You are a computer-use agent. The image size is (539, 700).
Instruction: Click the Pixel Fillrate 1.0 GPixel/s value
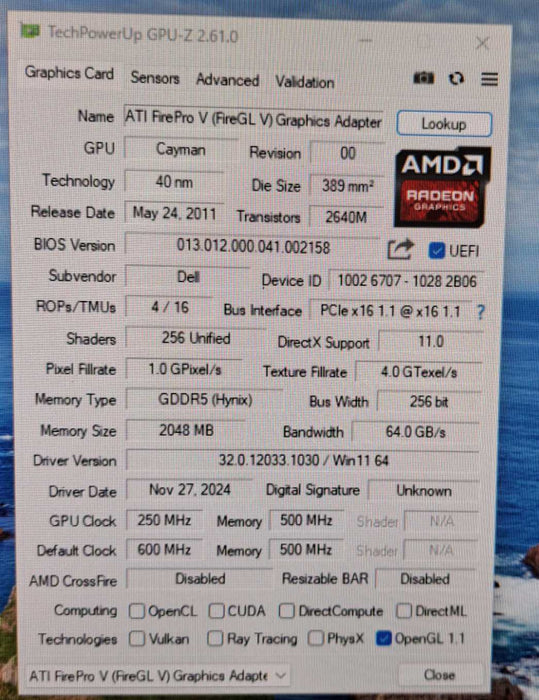184,370
